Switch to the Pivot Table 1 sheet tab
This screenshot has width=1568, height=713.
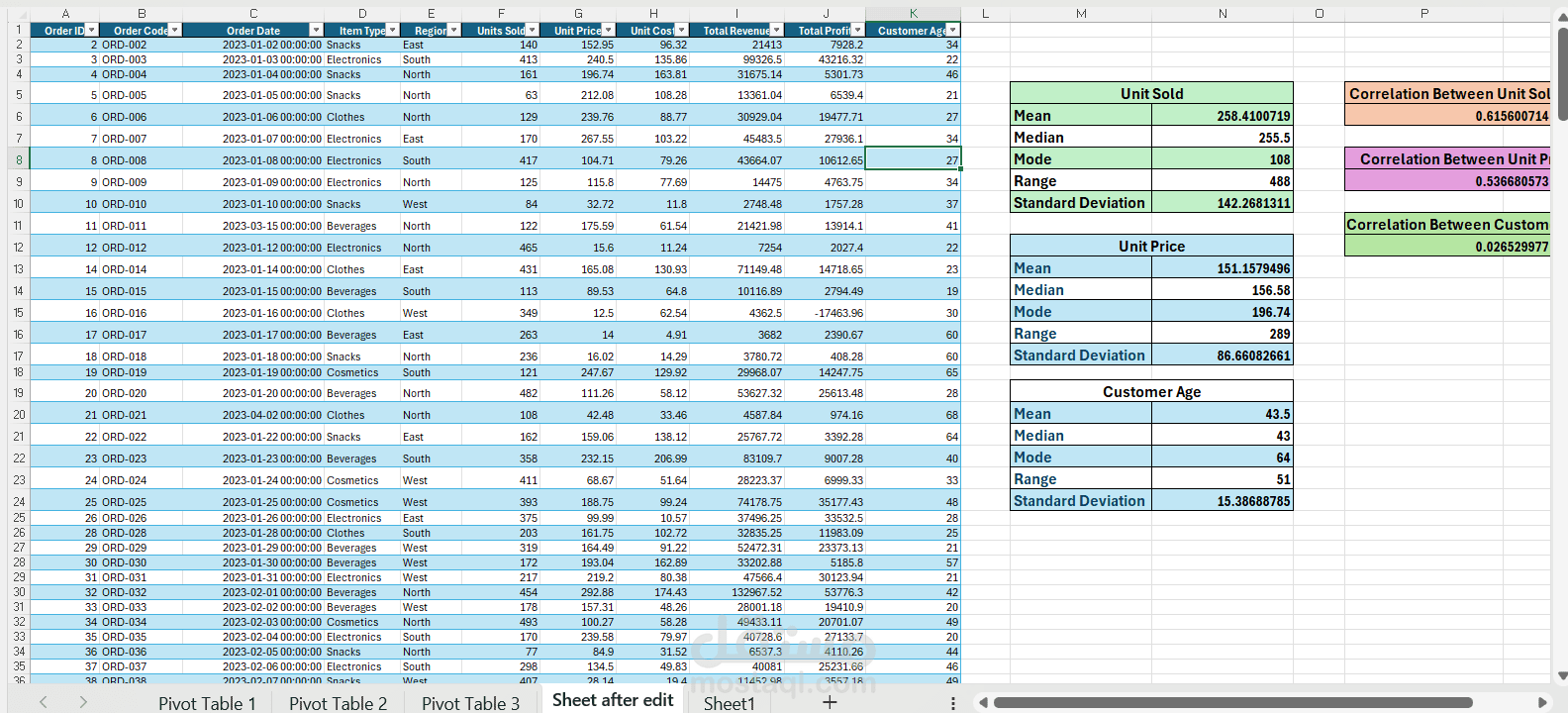point(207,703)
